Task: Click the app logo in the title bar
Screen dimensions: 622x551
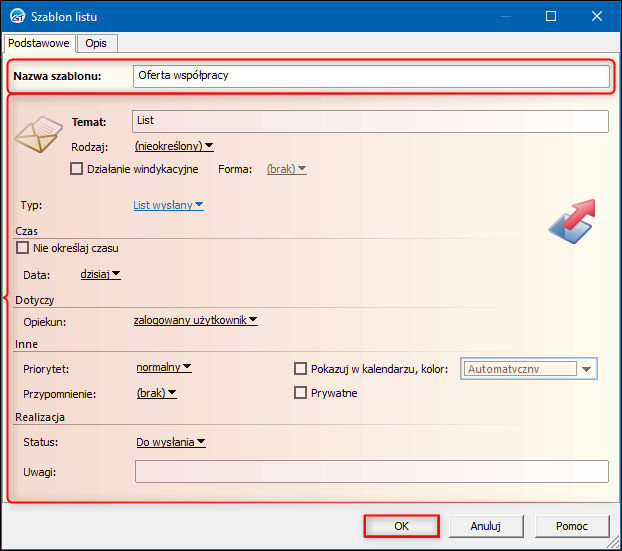Action: pos(17,16)
